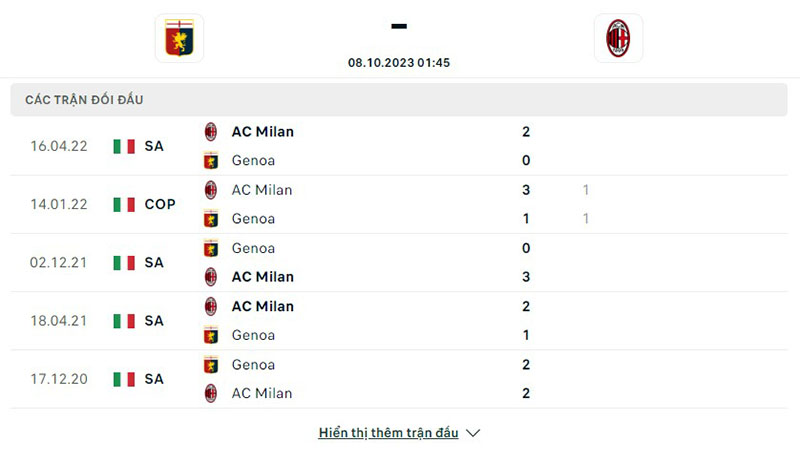Viewport: 800px width, 463px height.
Task: Click the match date 08.10.2023 01:45
Action: [x=399, y=62]
